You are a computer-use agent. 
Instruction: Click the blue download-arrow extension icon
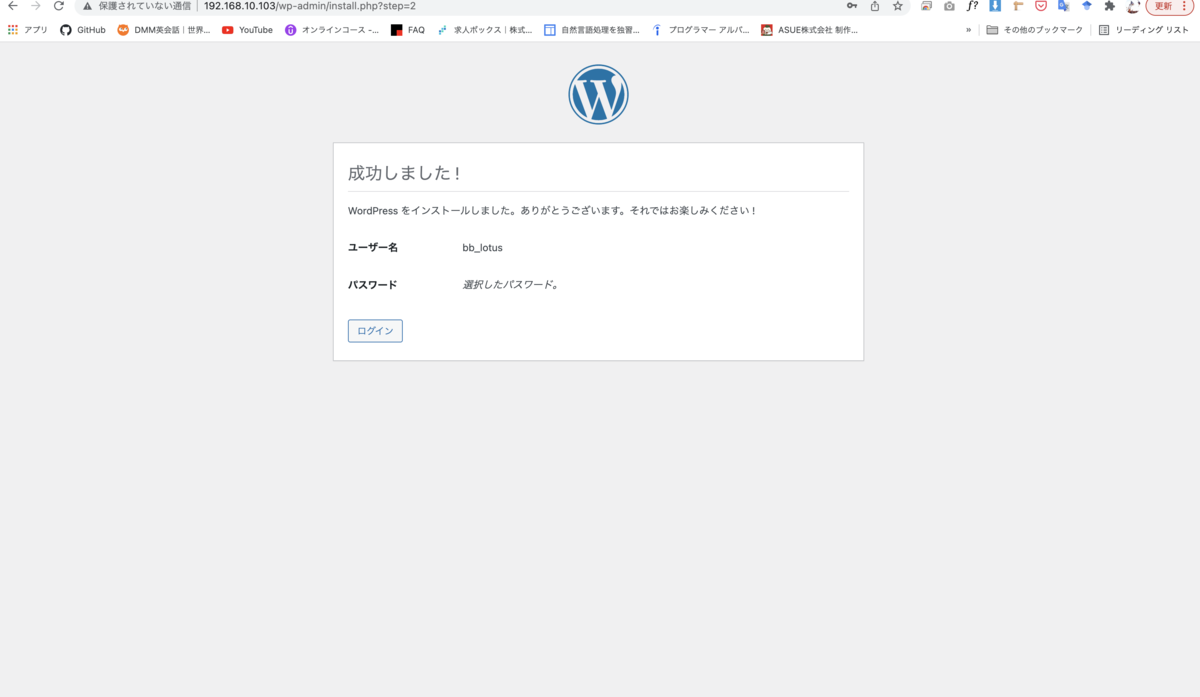pyautogui.click(x=995, y=6)
